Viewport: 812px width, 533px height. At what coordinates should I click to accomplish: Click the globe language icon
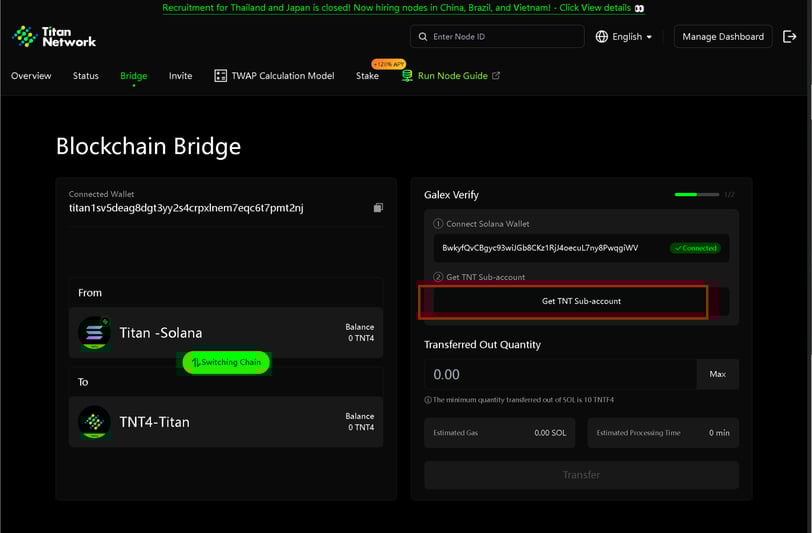602,37
